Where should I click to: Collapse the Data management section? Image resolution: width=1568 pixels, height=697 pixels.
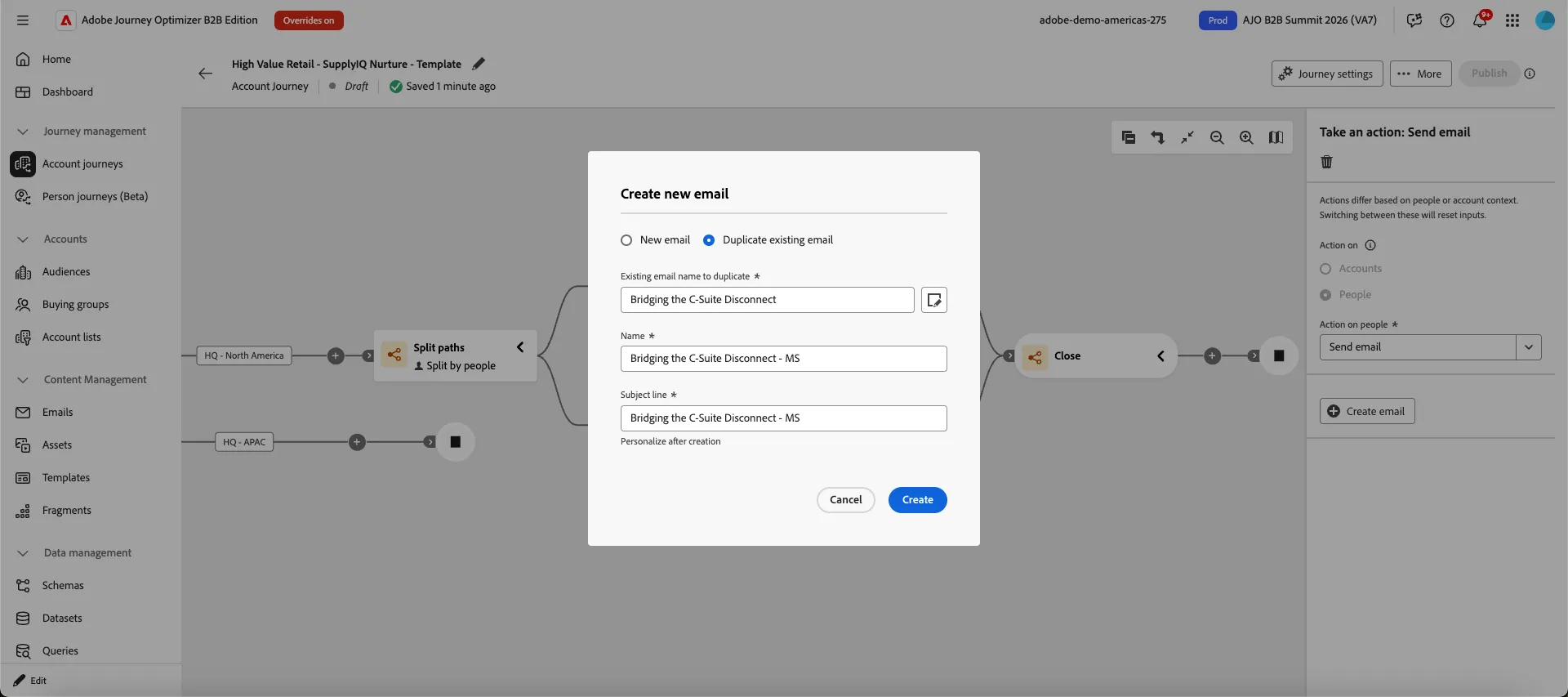pyautogui.click(x=23, y=553)
